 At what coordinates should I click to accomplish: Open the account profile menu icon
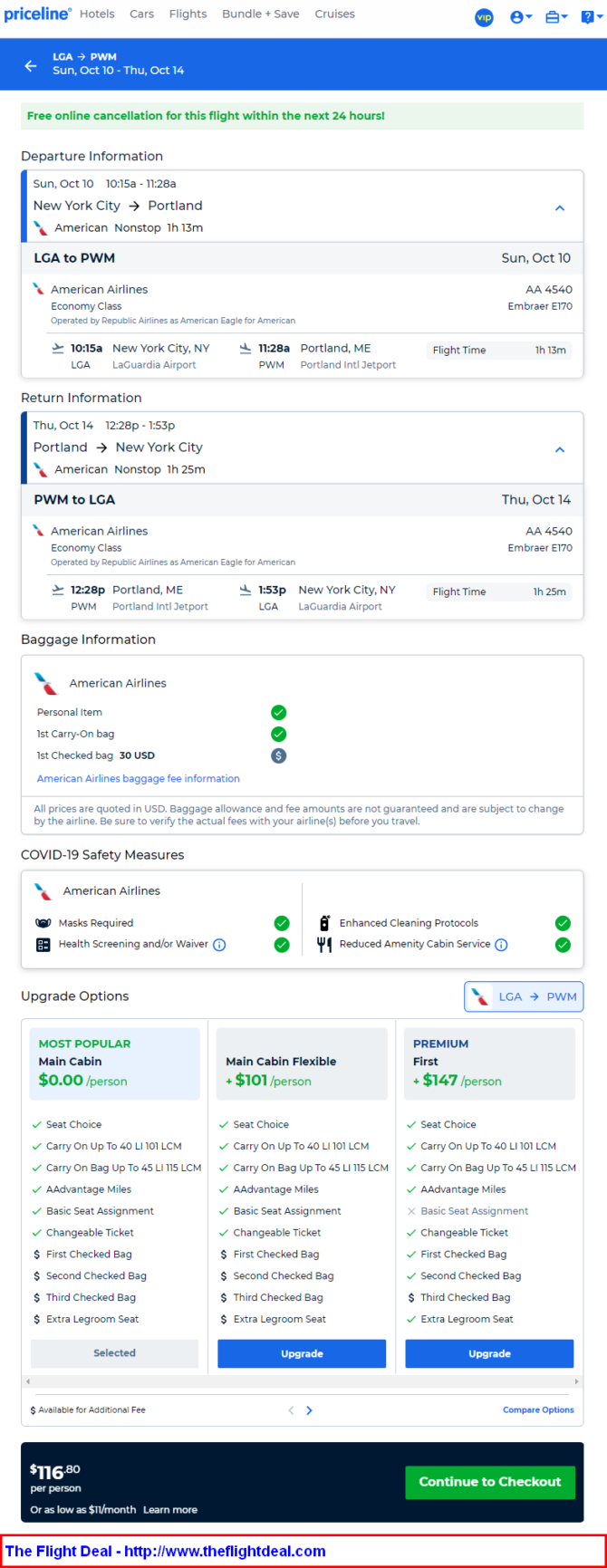pos(520,17)
